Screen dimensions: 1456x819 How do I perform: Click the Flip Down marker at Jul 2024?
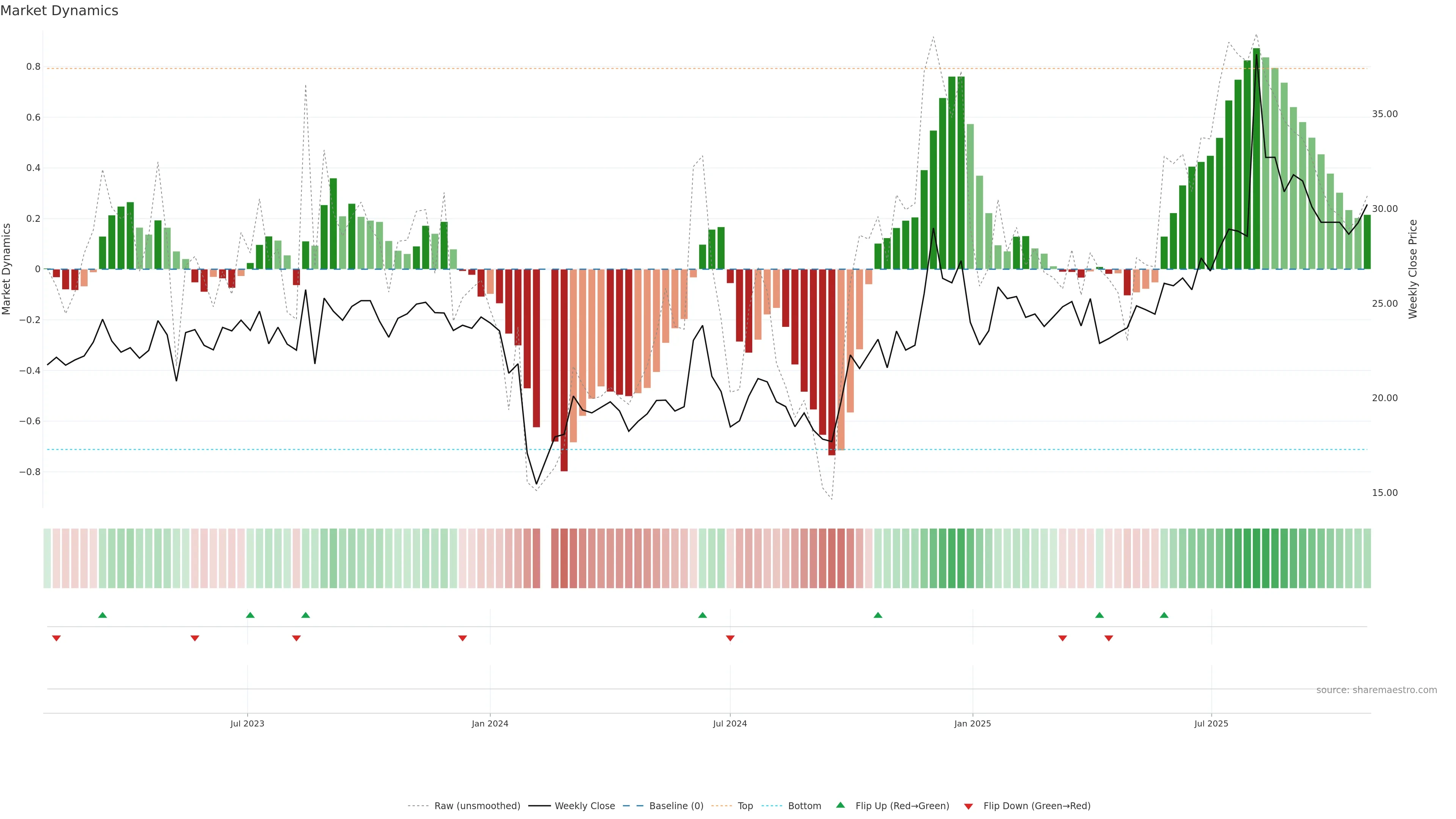pos(730,638)
